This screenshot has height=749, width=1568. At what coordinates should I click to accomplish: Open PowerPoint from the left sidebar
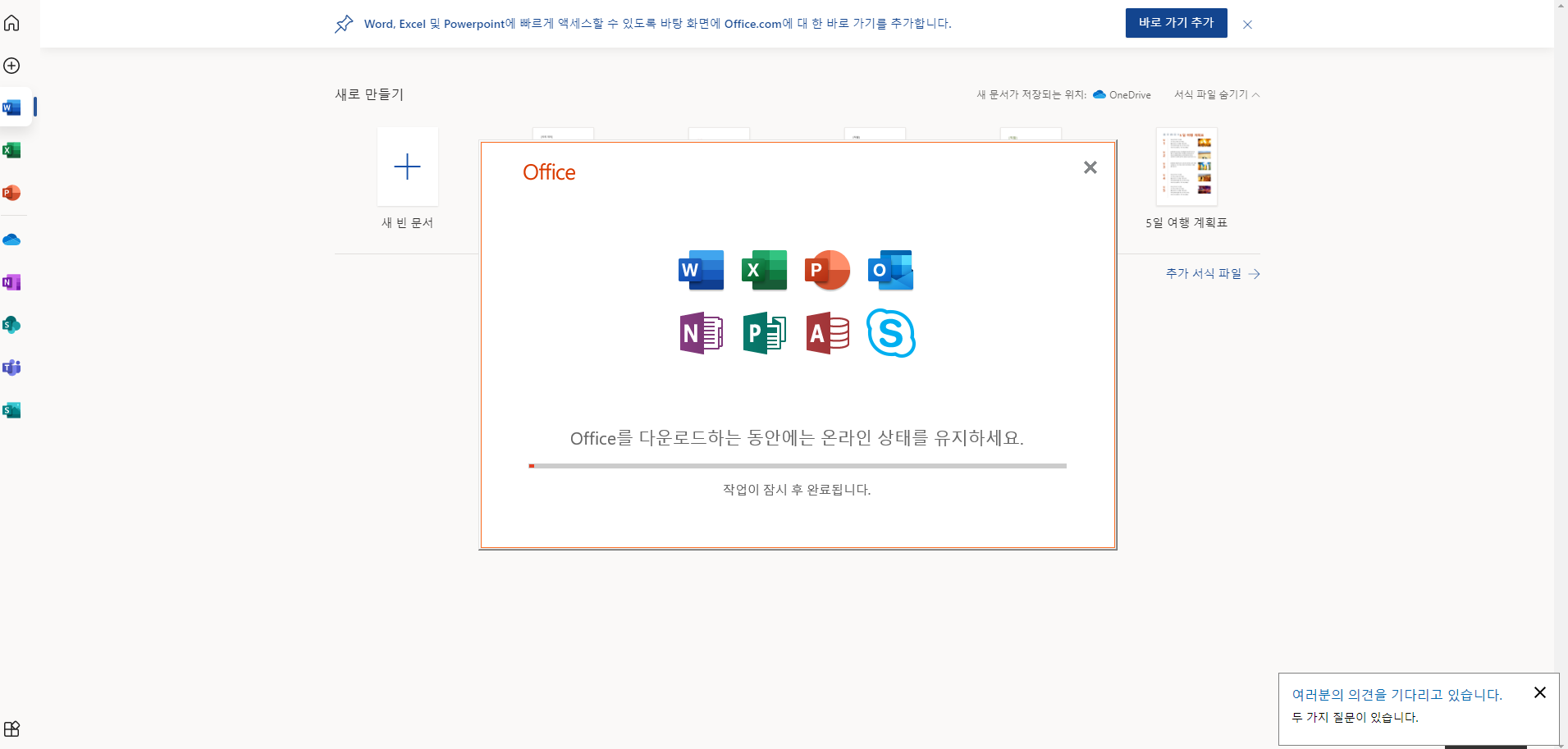(x=11, y=193)
